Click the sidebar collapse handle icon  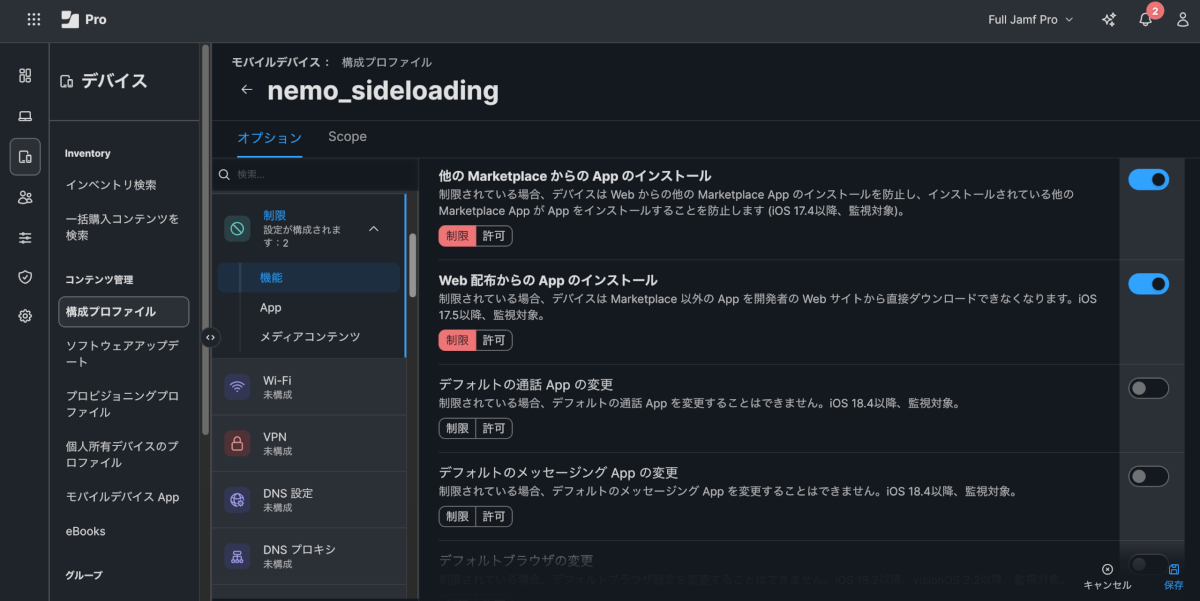[210, 337]
